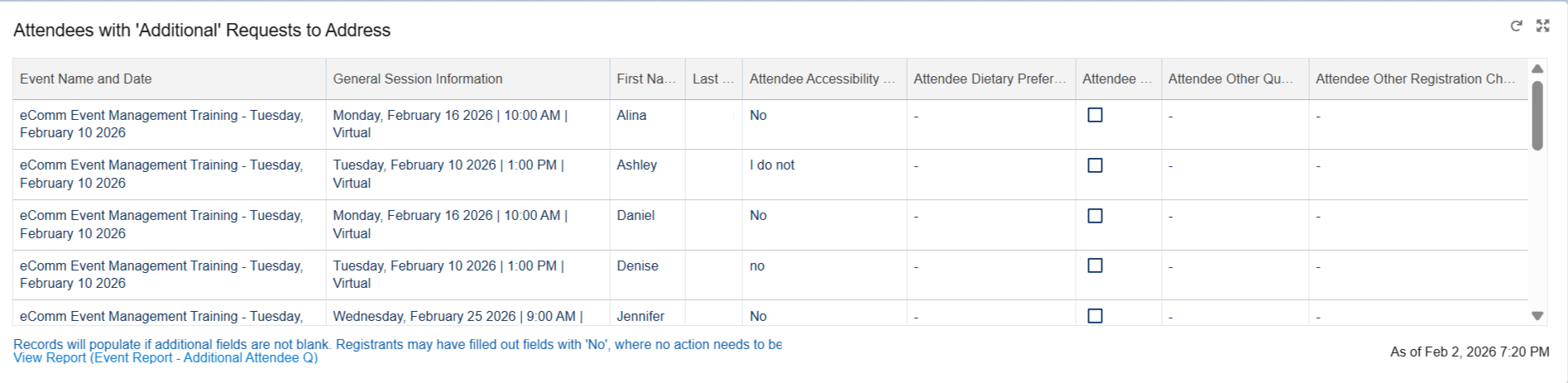This screenshot has width=1568, height=383.
Task: Sort by Attendee Accessibility column header
Action: tap(822, 79)
